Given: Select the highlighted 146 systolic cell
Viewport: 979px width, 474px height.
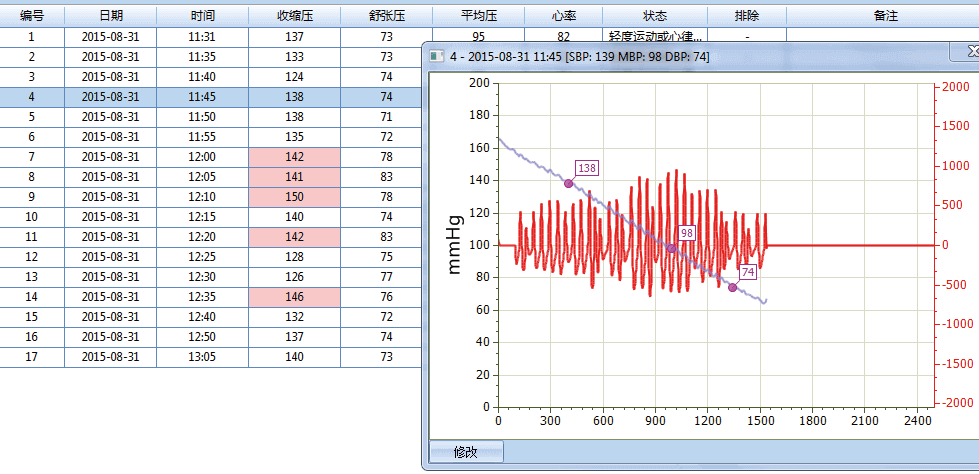Looking at the screenshot, I should (x=294, y=297).
